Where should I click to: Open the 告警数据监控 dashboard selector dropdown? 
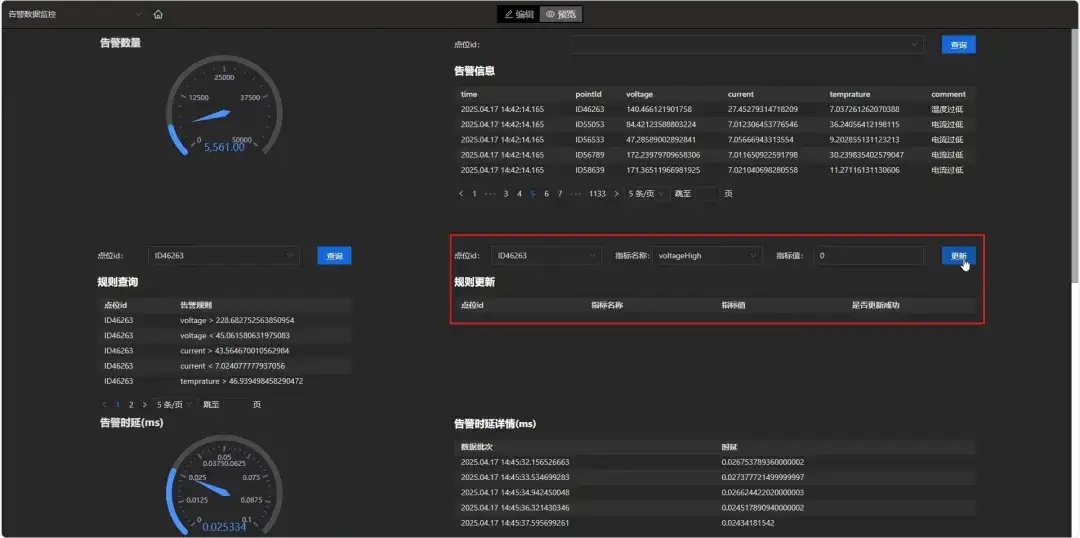click(74, 14)
